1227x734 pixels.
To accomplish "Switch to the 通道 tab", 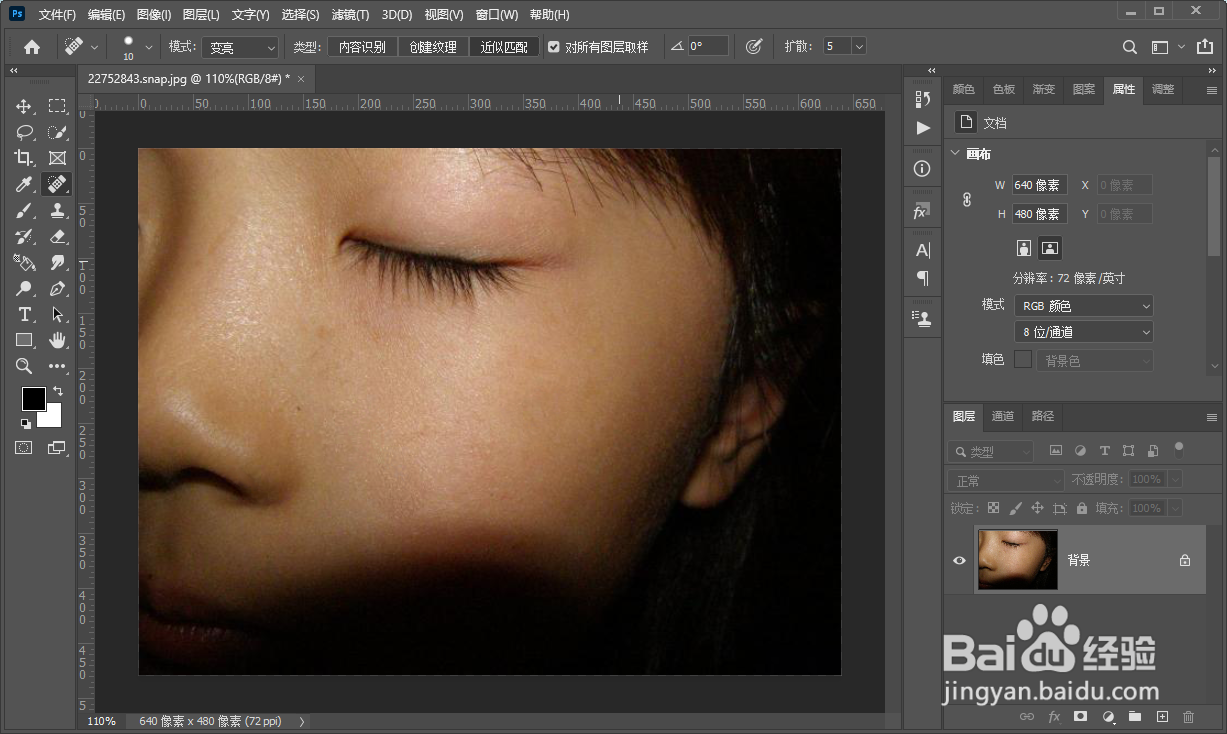I will (x=1002, y=416).
